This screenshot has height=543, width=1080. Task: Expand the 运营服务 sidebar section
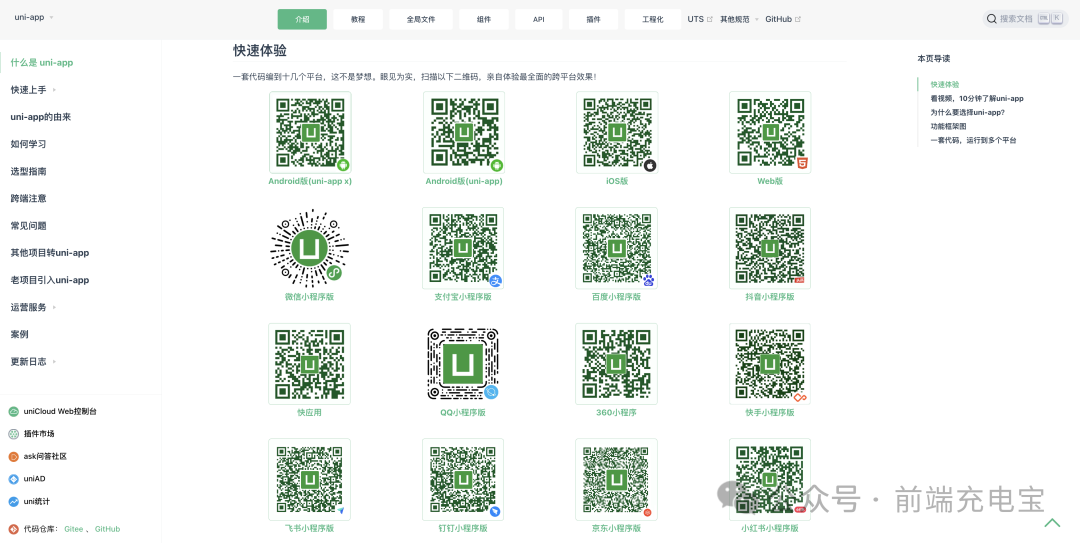[x=33, y=307]
